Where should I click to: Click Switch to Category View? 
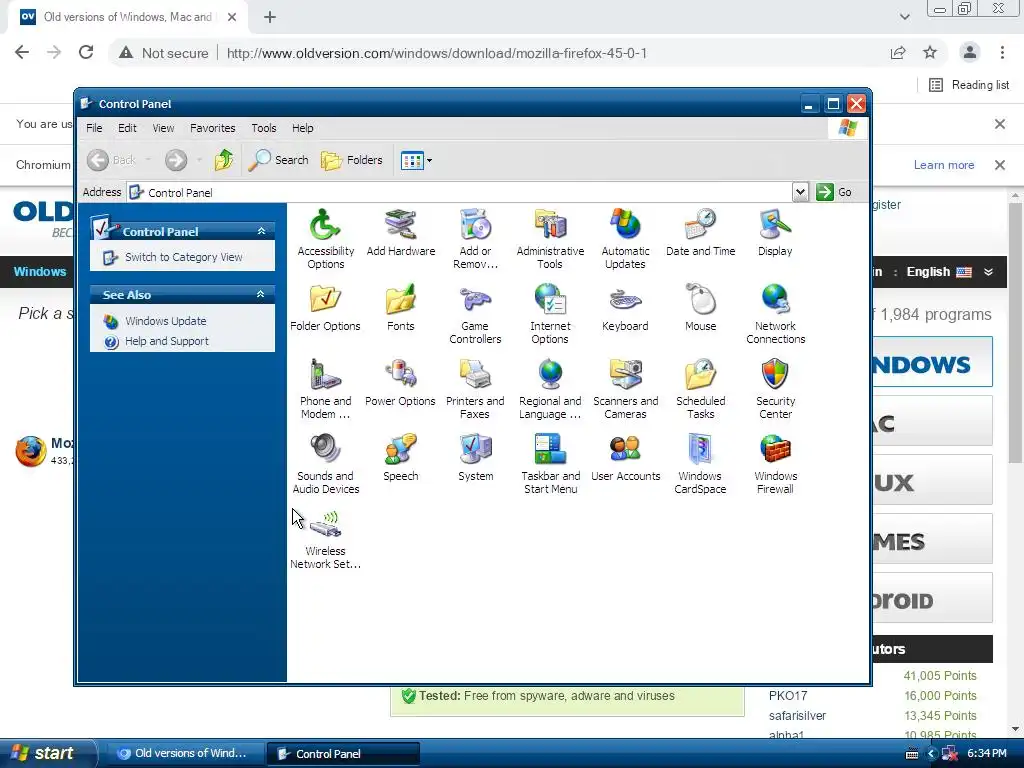pos(183,257)
